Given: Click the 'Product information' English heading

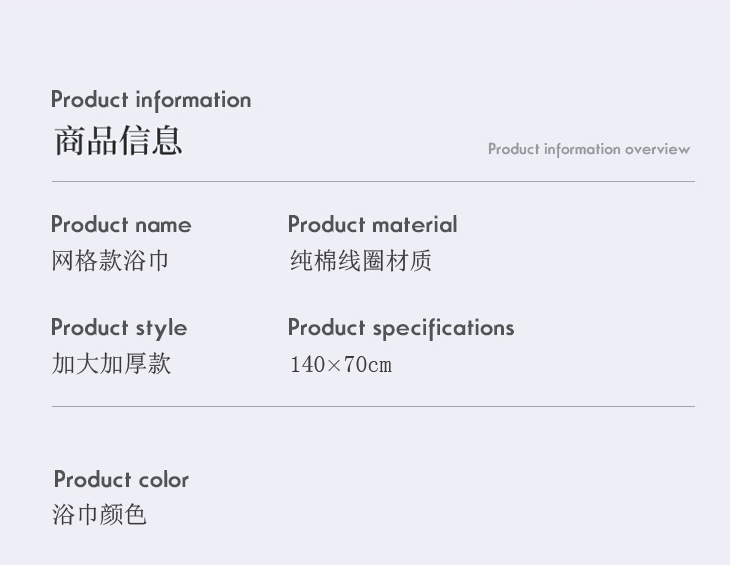Looking at the screenshot, I should click(x=151, y=100).
